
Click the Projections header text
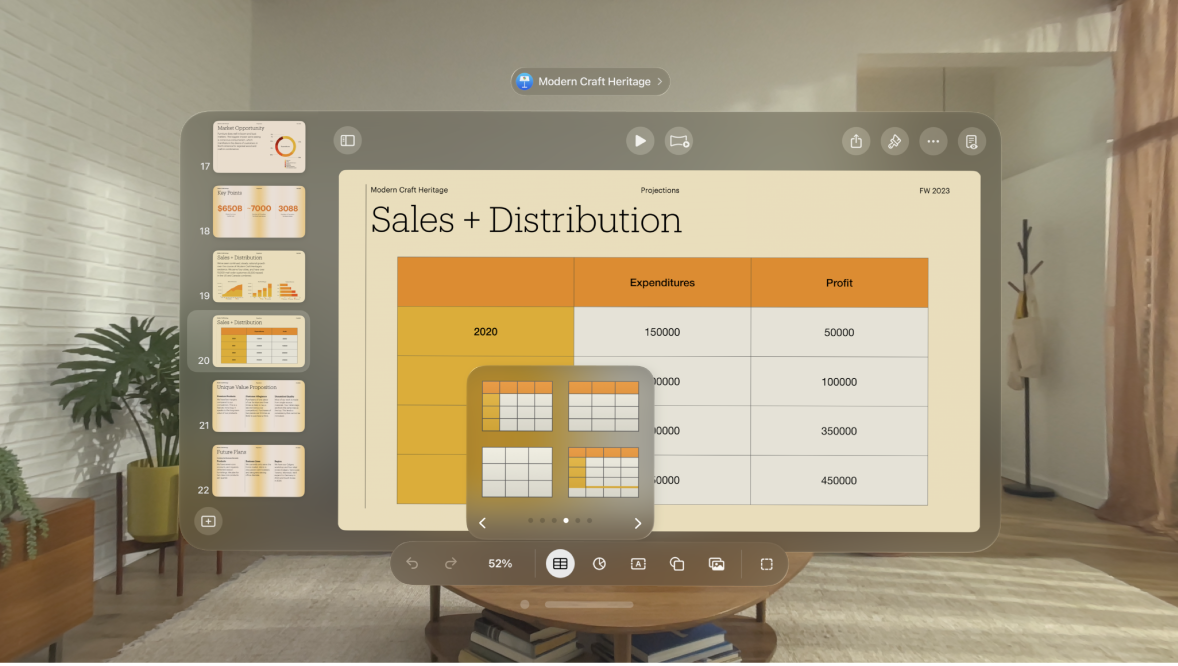coord(660,190)
